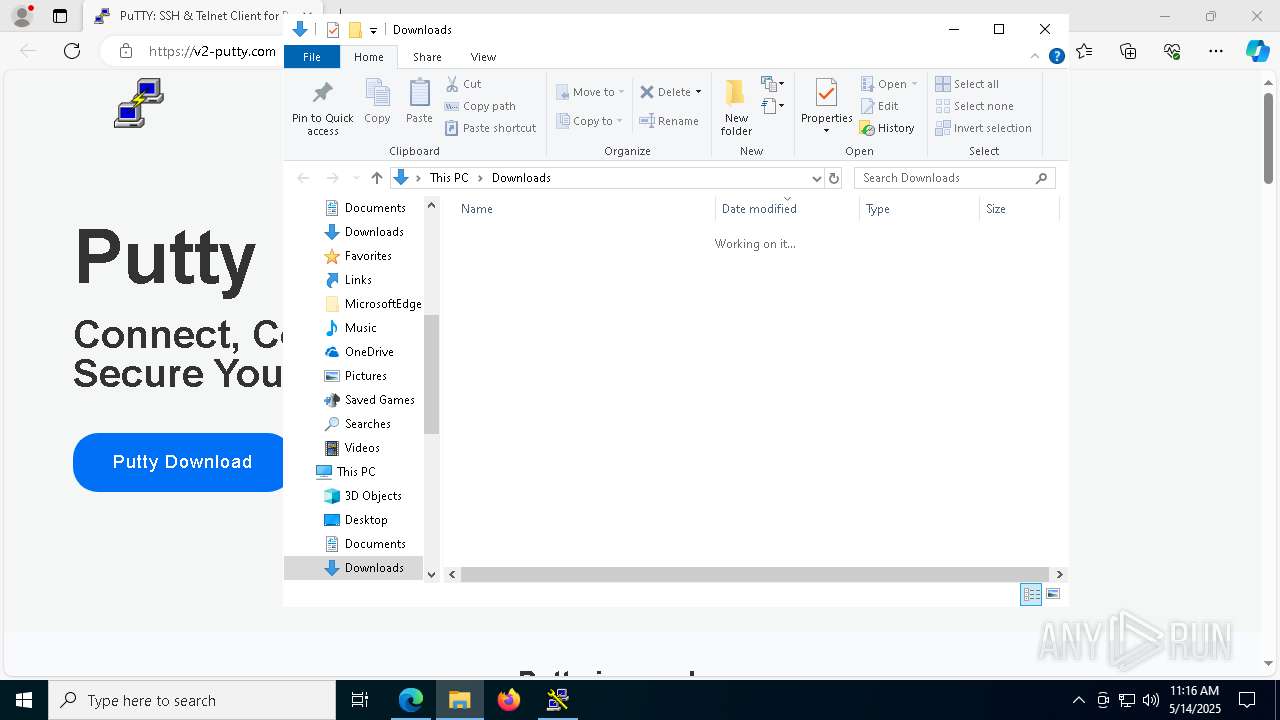The width and height of the screenshot is (1280, 720).
Task: Click the Rename command
Action: click(669, 121)
